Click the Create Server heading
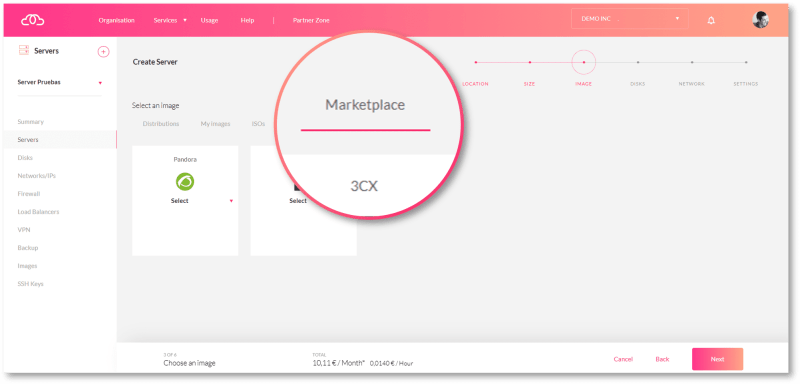This screenshot has height=384, width=800. tap(155, 62)
